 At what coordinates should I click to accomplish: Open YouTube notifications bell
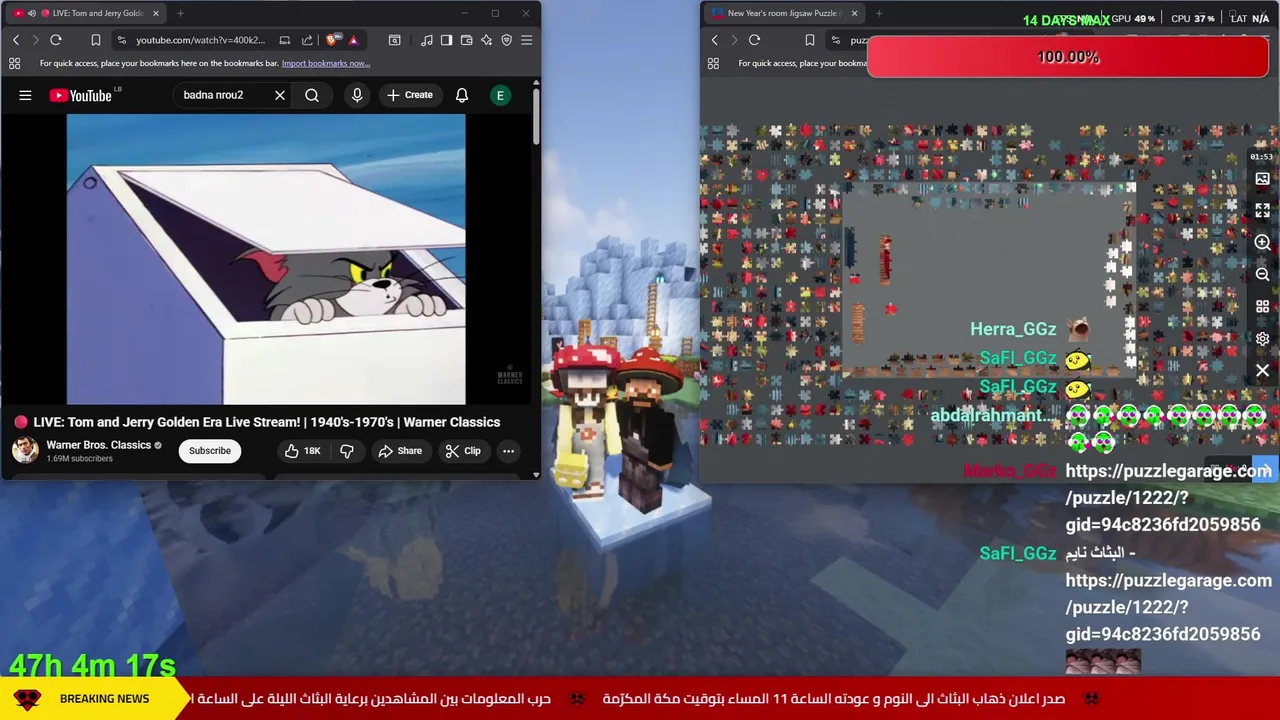pos(462,95)
